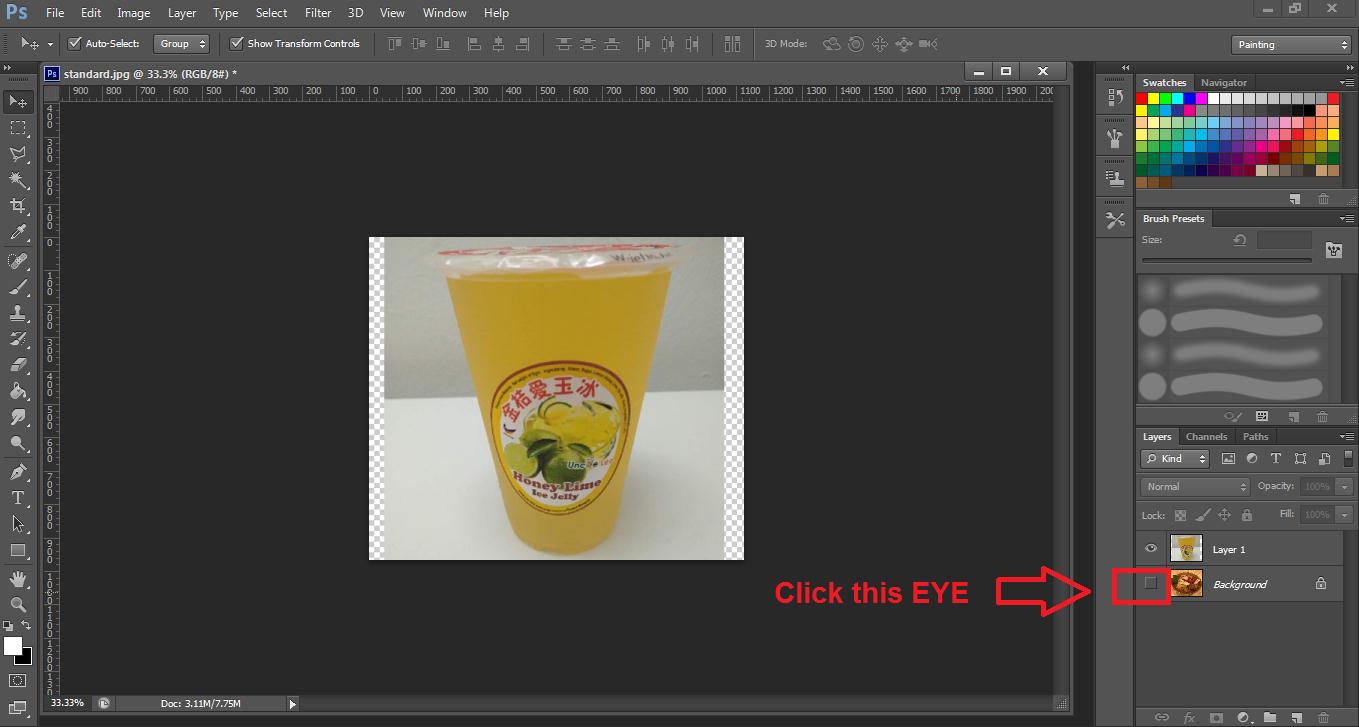Switch to the Navigator tab
This screenshot has height=727, width=1359.
click(x=1224, y=83)
